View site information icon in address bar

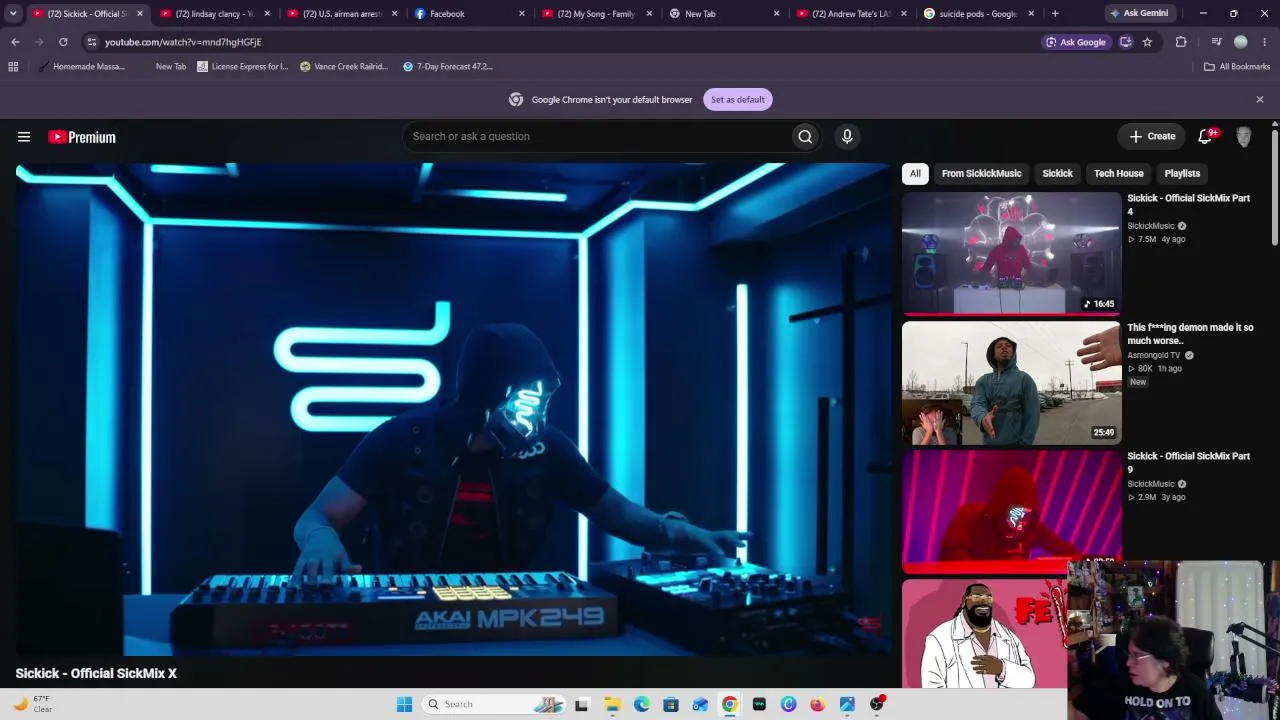(92, 42)
